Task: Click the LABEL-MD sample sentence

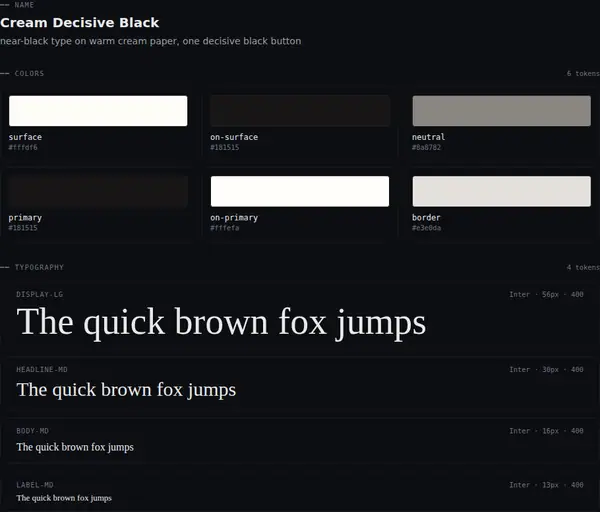Action: point(64,498)
